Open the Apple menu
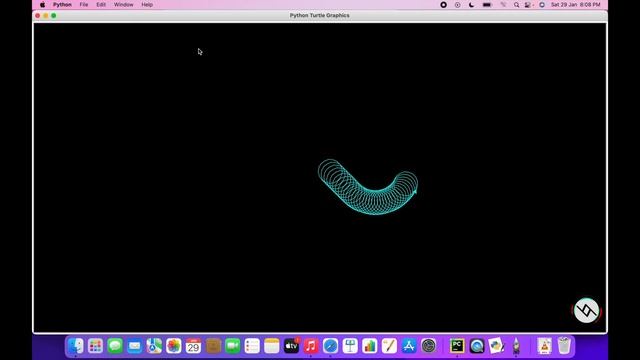 (42, 5)
